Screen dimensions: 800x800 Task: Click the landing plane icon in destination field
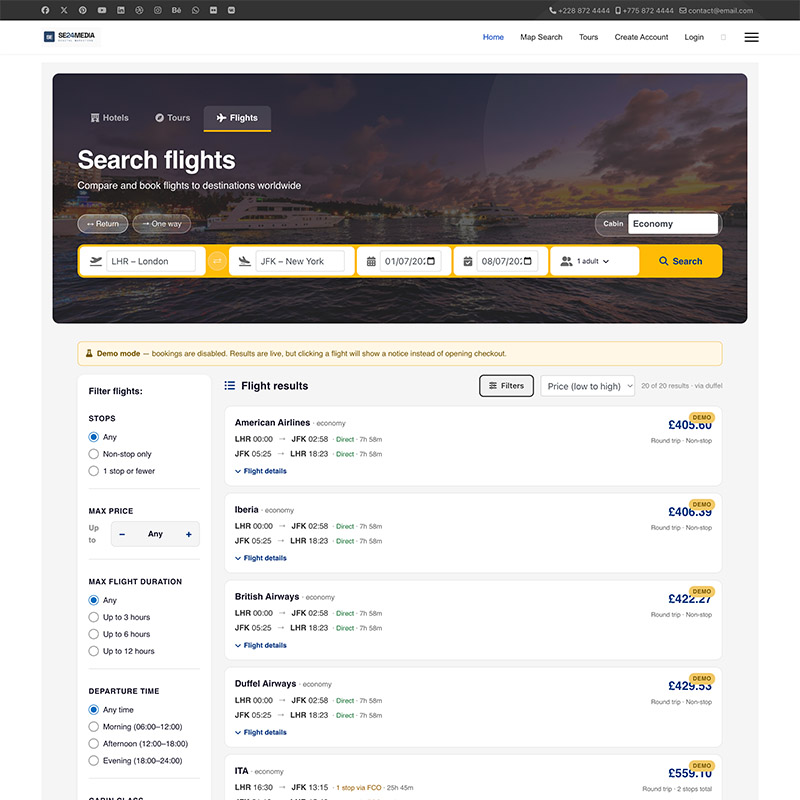click(244, 261)
